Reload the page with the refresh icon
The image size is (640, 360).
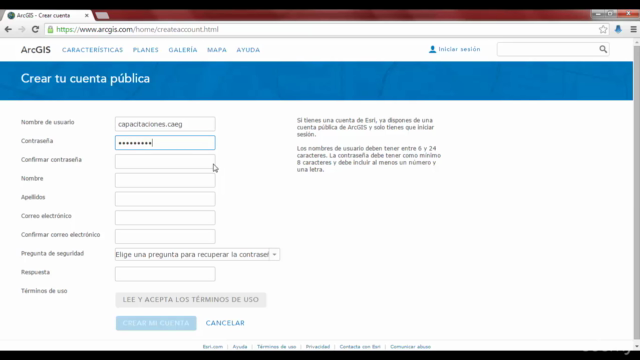35,29
